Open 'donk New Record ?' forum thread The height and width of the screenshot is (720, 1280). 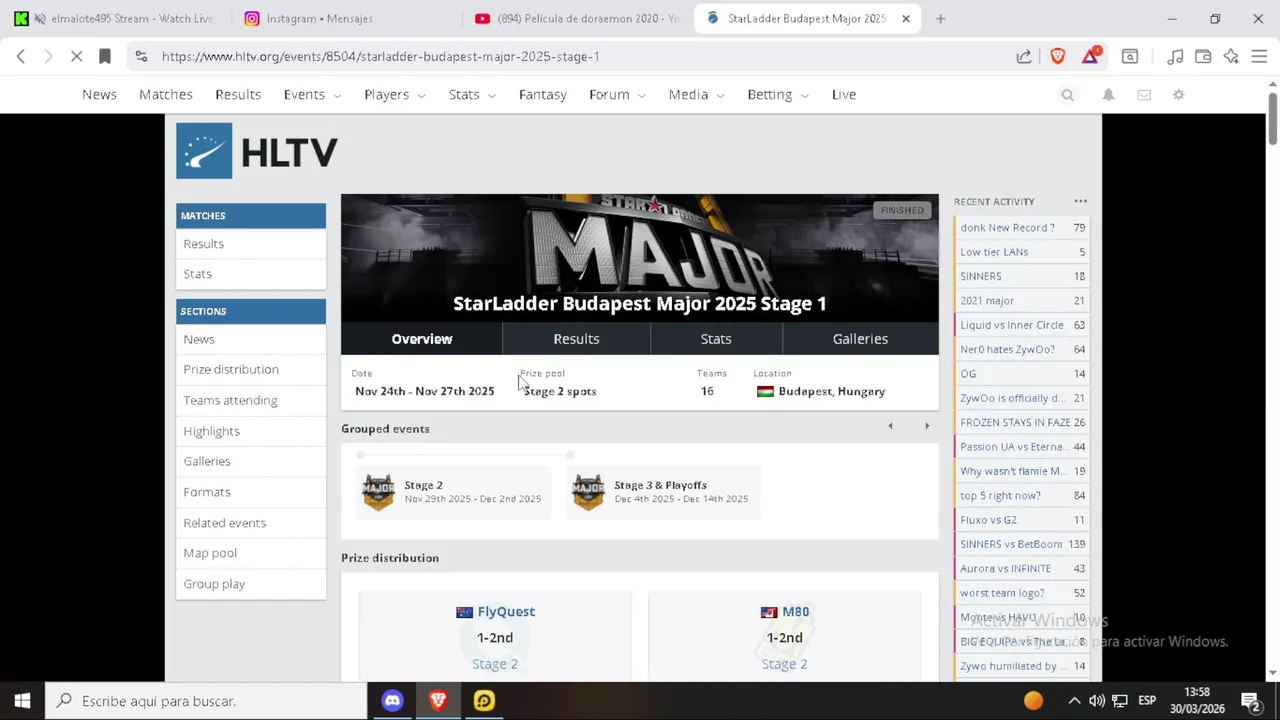1021,228
